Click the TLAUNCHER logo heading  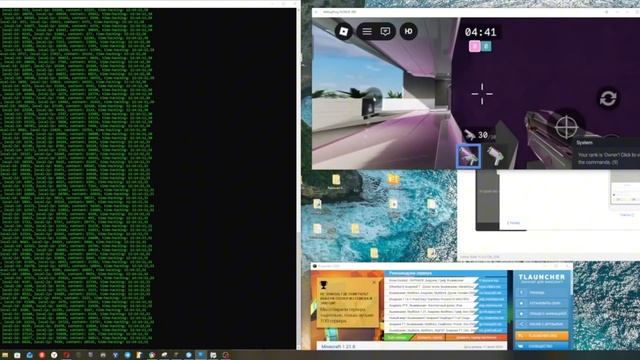point(542,277)
